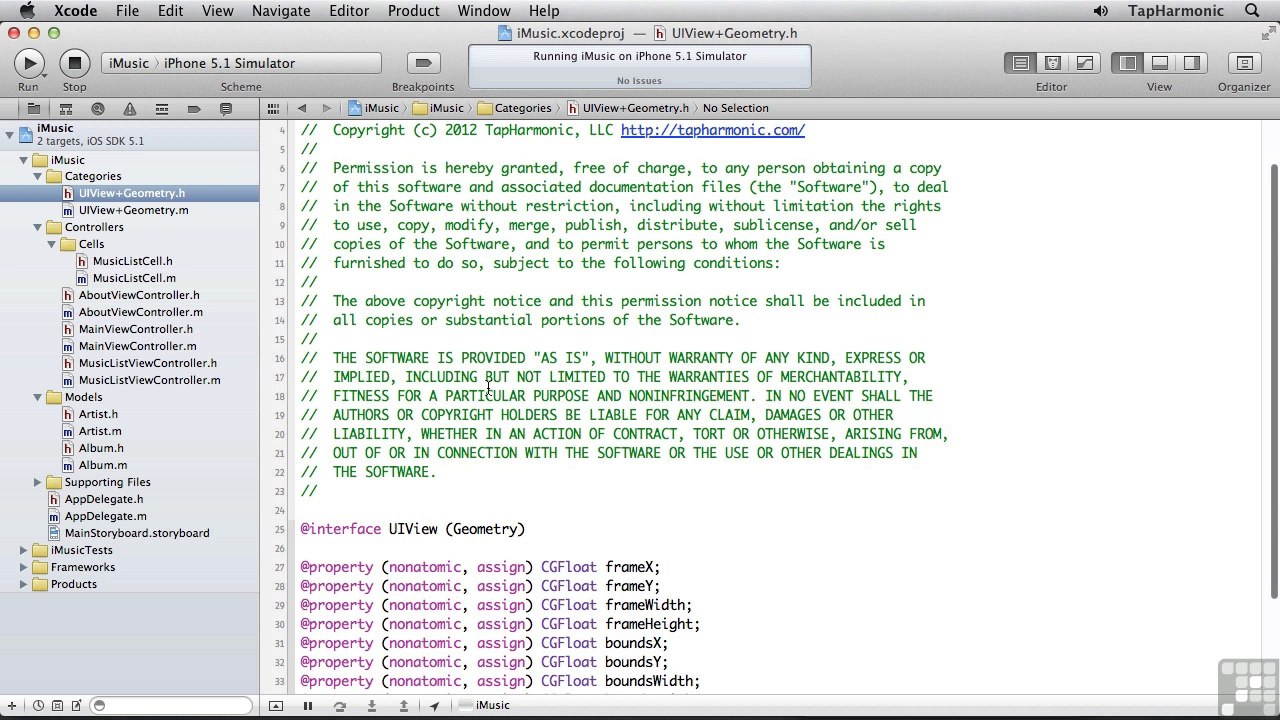Show the Project navigator
Screen dimensions: 1280x720
pos(33,108)
